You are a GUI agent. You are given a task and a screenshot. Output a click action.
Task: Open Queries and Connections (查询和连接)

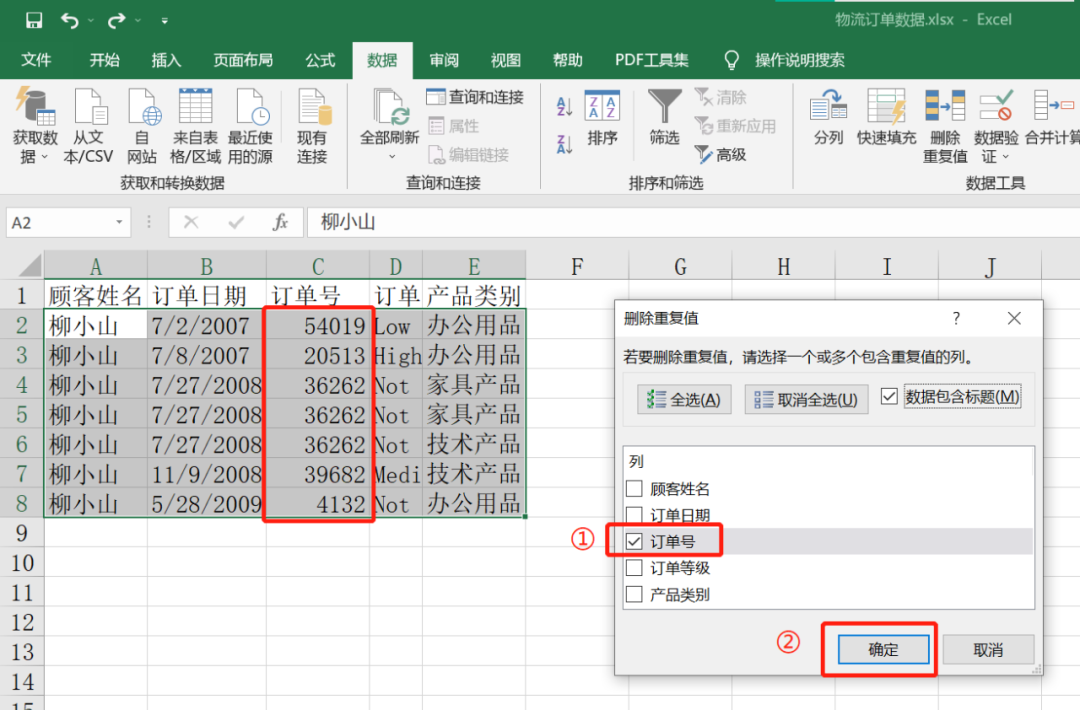[475, 97]
